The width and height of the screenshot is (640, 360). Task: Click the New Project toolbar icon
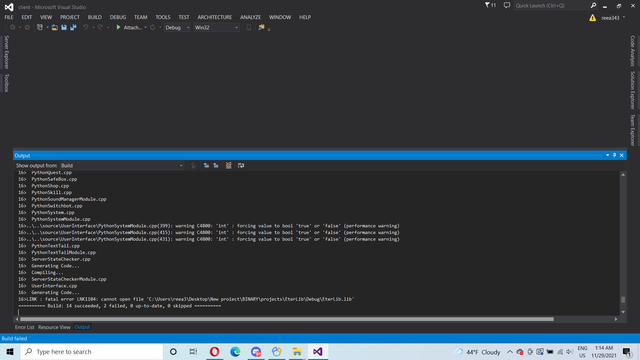[x=40, y=27]
